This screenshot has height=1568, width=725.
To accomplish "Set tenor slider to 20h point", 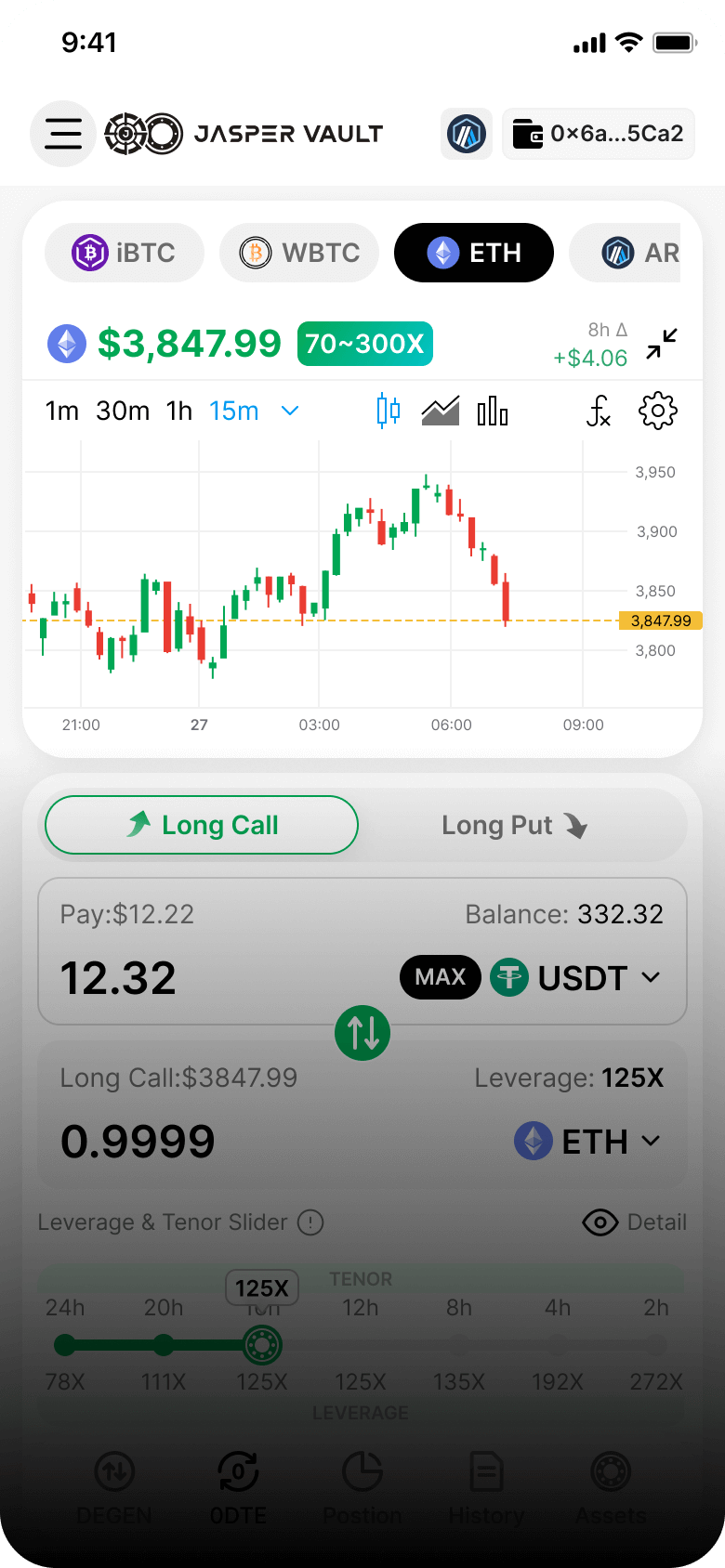I will pos(164,1344).
